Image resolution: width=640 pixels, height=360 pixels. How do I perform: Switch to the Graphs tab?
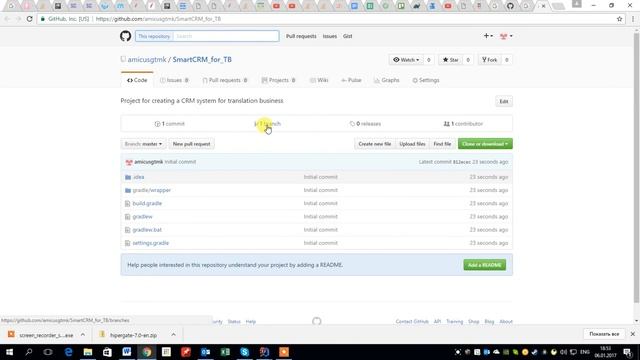(x=387, y=80)
